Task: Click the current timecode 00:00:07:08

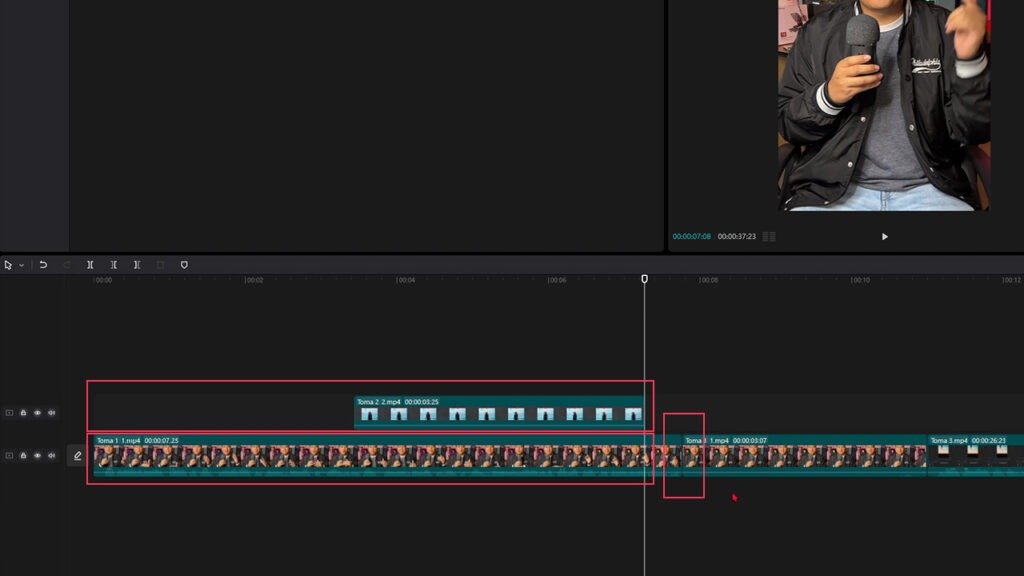Action: (x=692, y=236)
